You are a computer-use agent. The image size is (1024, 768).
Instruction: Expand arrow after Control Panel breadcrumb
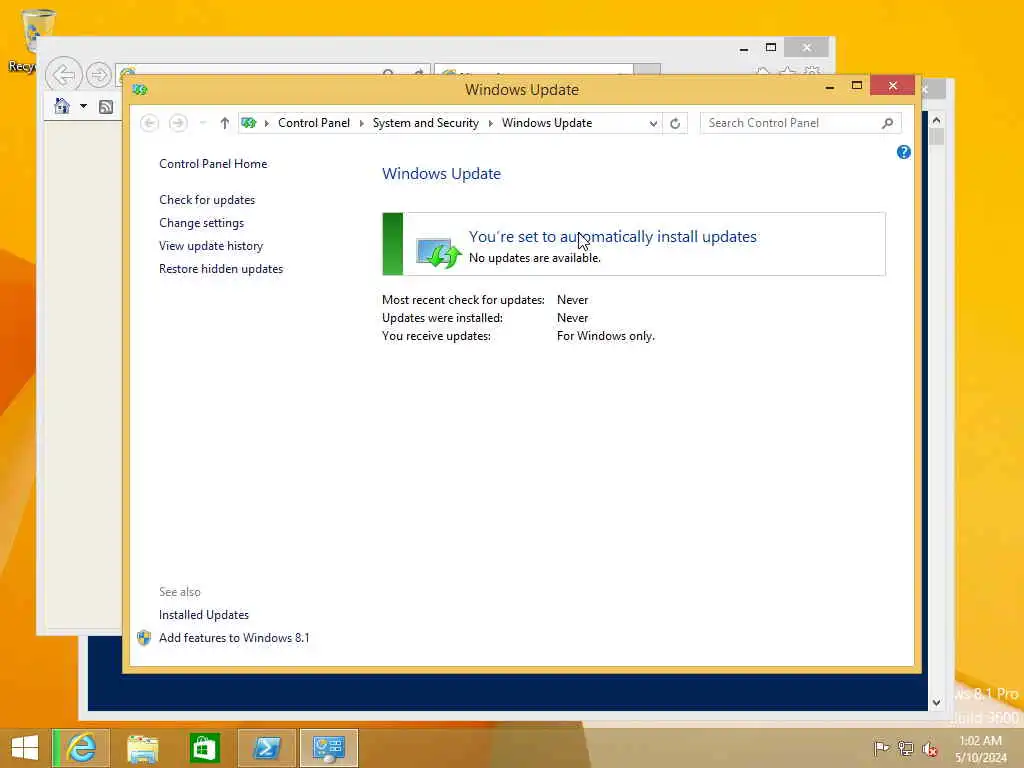(x=362, y=123)
